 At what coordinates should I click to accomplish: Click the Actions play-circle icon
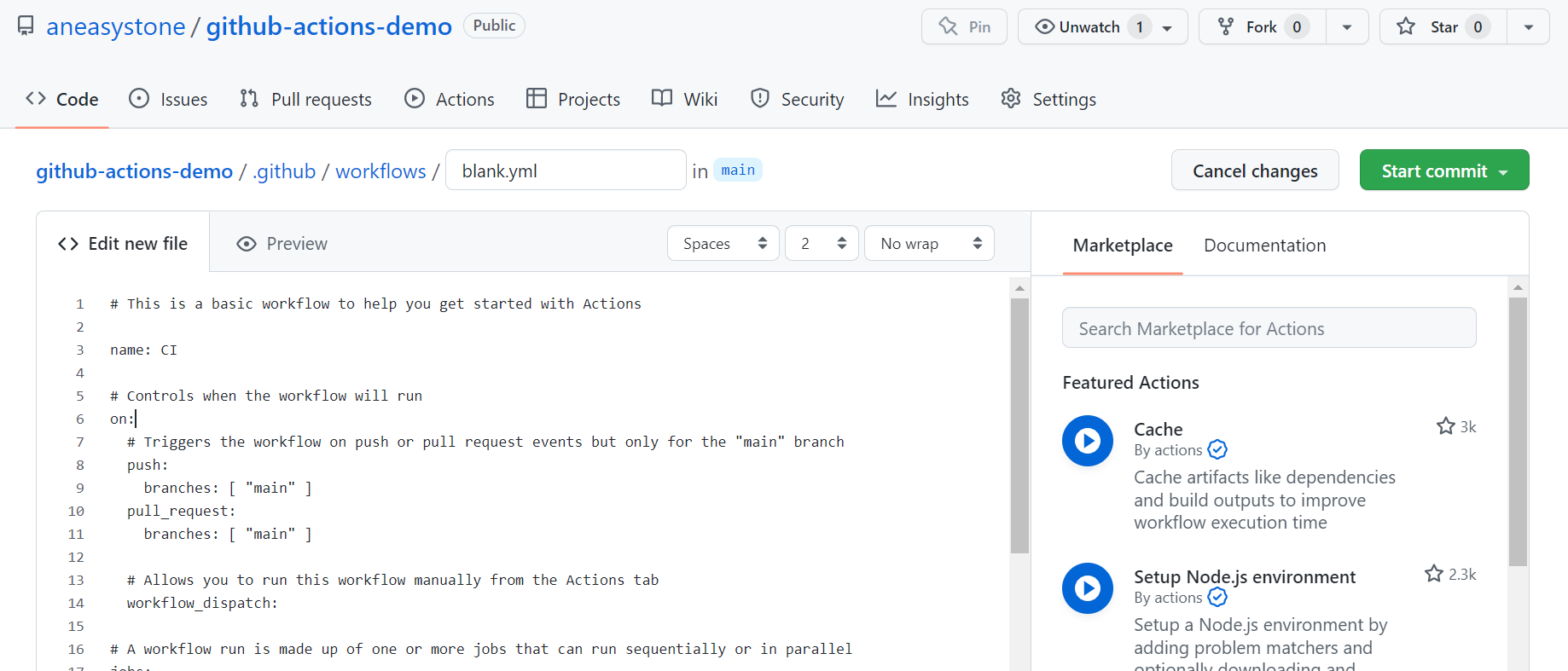tap(415, 98)
